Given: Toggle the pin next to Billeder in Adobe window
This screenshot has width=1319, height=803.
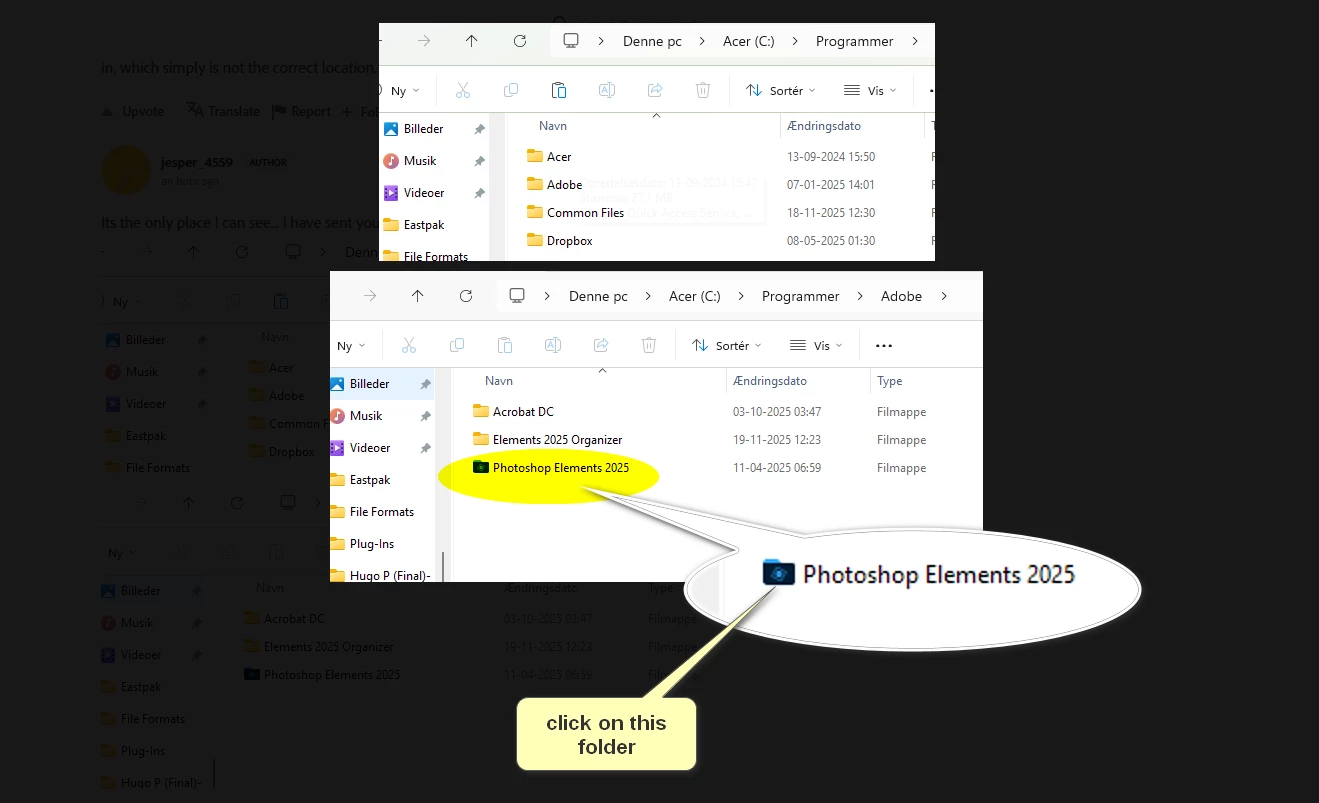Looking at the screenshot, I should click(x=425, y=384).
